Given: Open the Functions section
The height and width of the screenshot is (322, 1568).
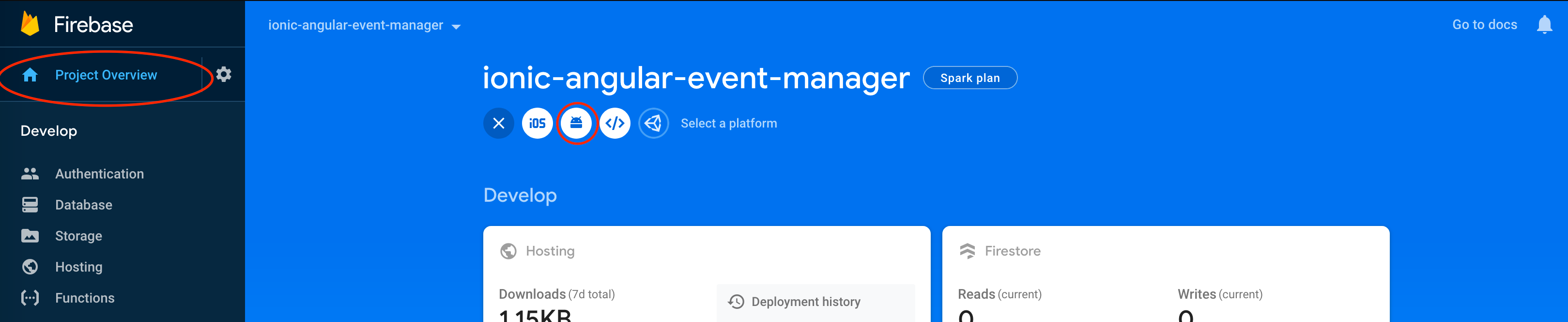Looking at the screenshot, I should pos(85,298).
